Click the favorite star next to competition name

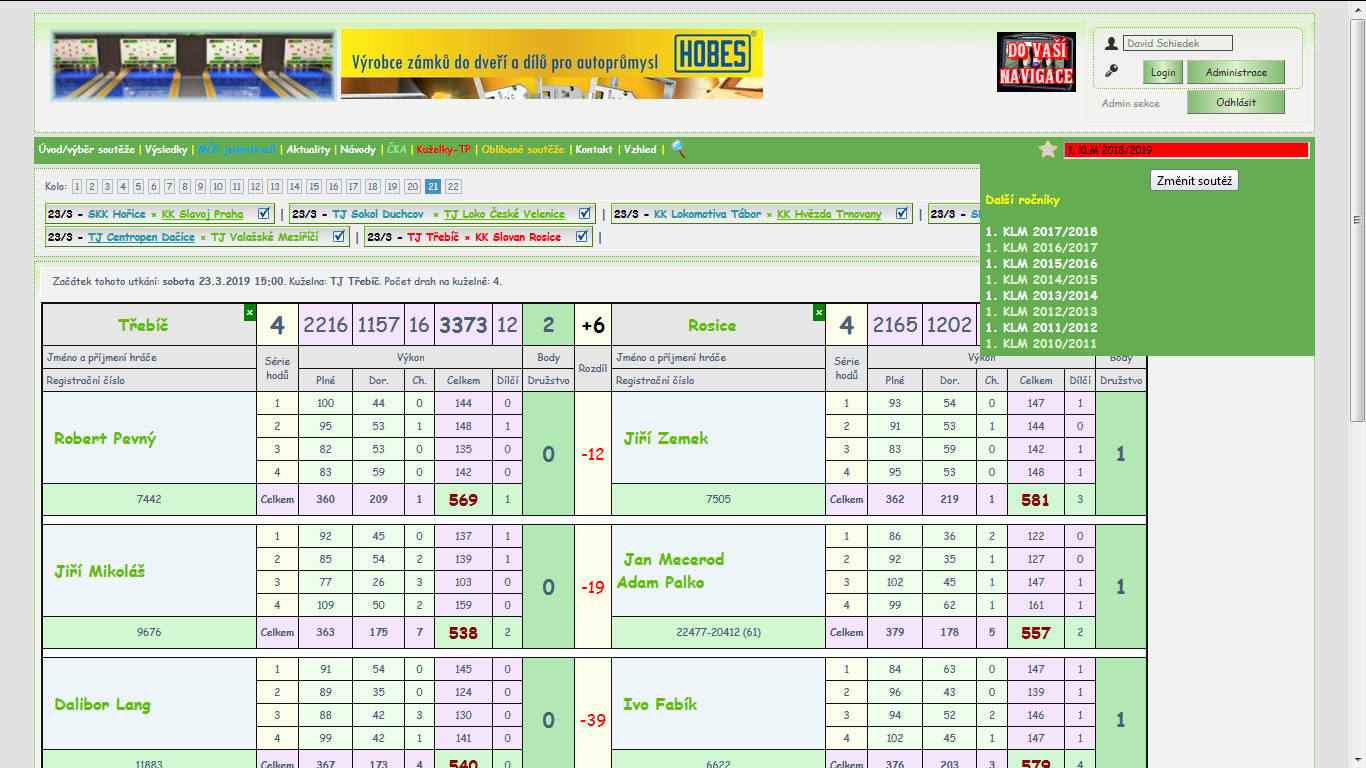tap(1047, 150)
